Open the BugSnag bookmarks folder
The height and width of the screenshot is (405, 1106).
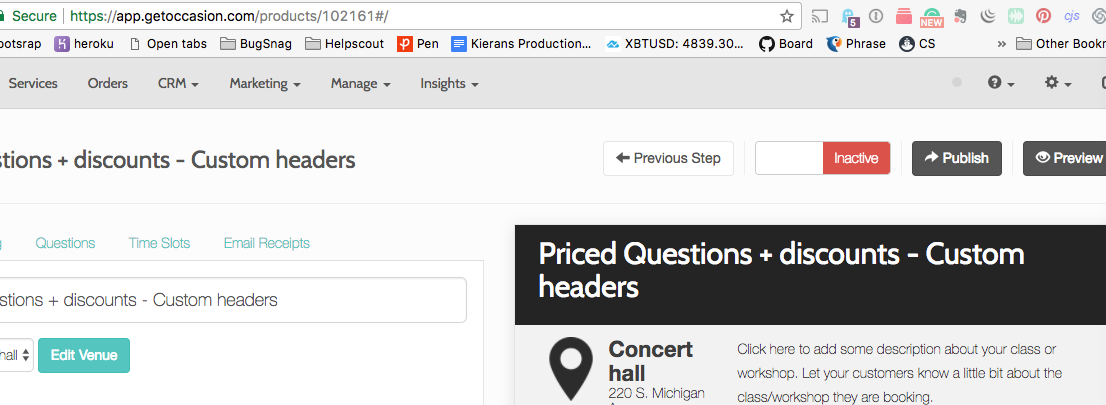(256, 44)
